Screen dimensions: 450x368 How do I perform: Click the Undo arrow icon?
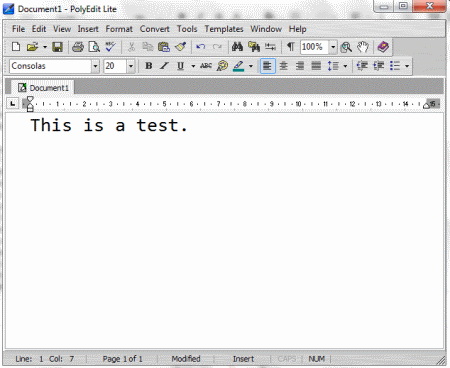(x=200, y=47)
